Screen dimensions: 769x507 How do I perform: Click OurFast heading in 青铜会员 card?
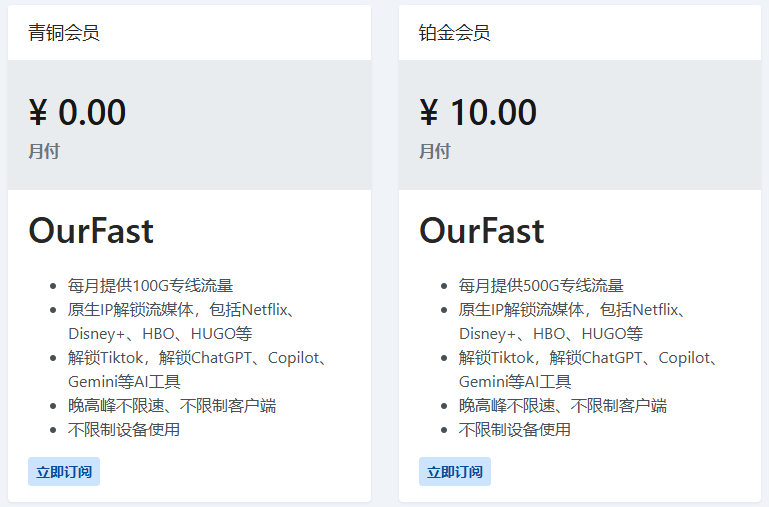(91, 230)
